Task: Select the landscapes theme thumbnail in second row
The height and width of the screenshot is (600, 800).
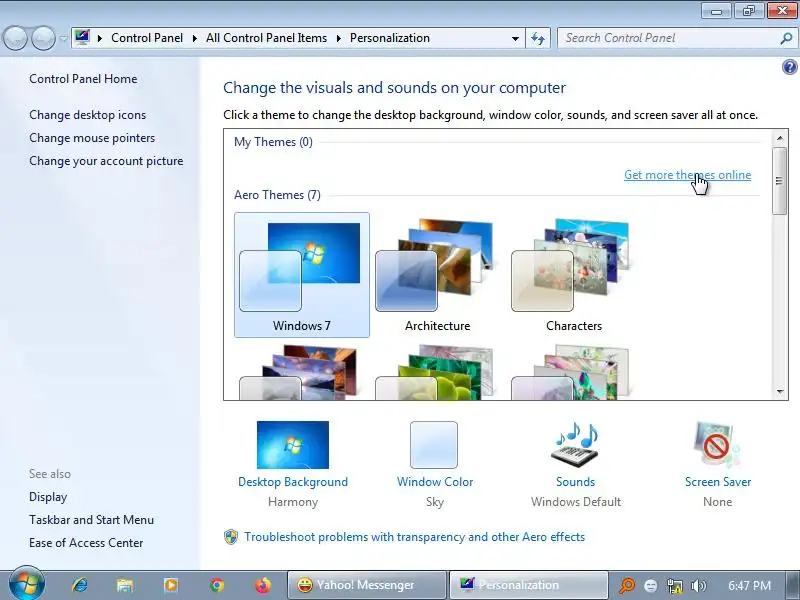Action: [x=302, y=371]
